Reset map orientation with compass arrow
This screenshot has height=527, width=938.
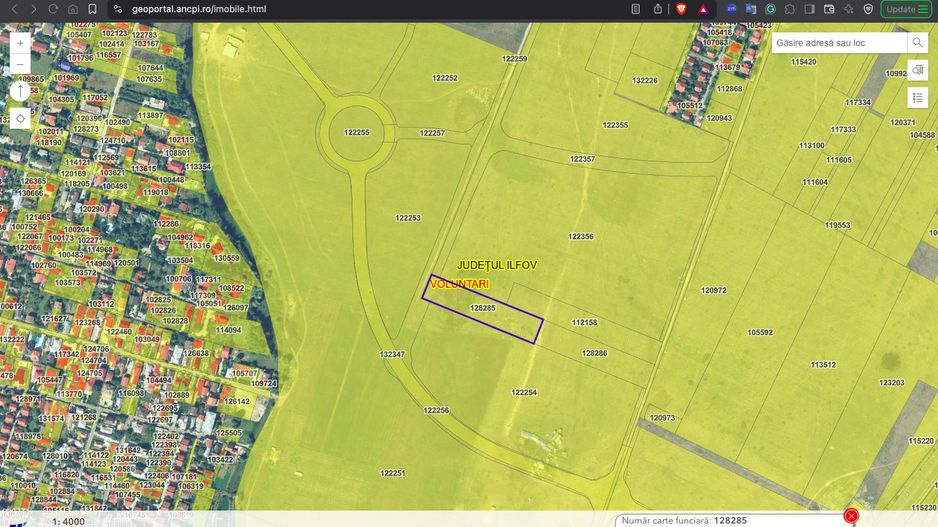point(20,90)
